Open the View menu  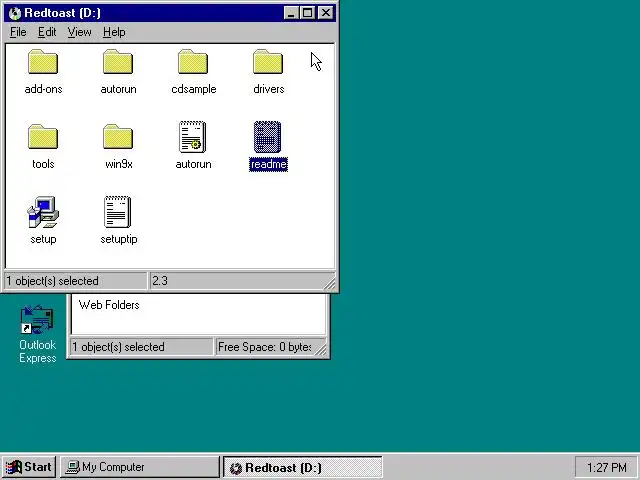click(x=80, y=32)
